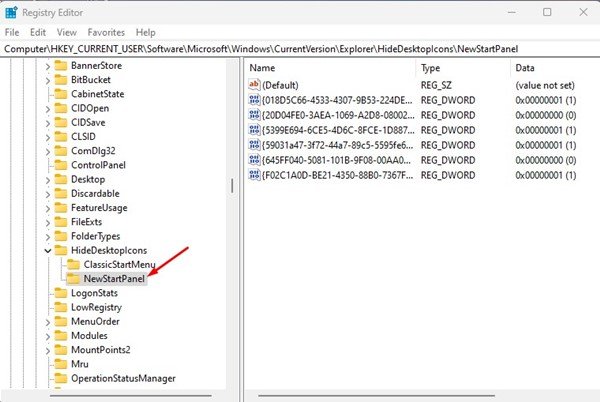Select the LowRegistry key

coord(96,307)
